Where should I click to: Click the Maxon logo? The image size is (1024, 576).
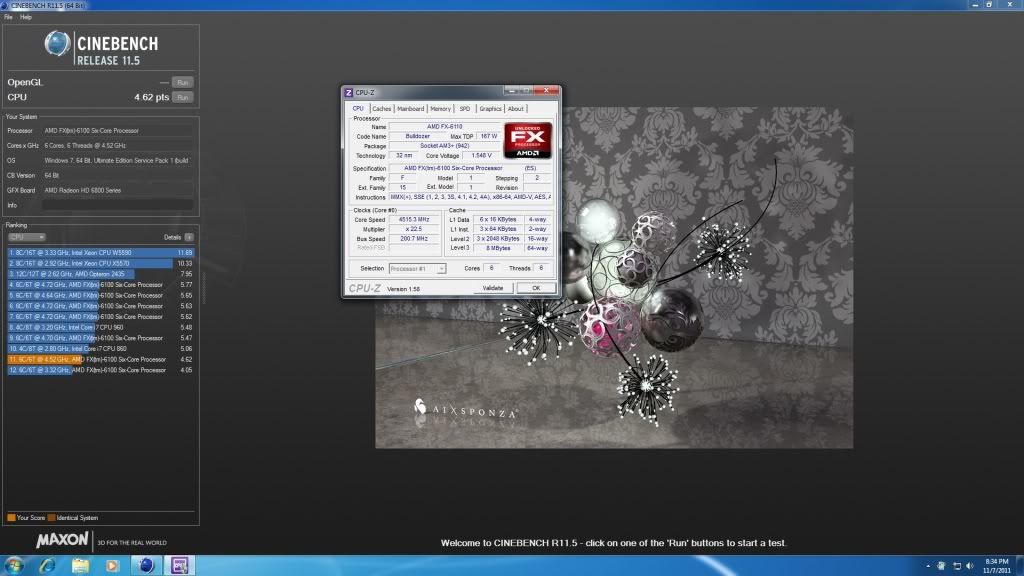(62, 540)
